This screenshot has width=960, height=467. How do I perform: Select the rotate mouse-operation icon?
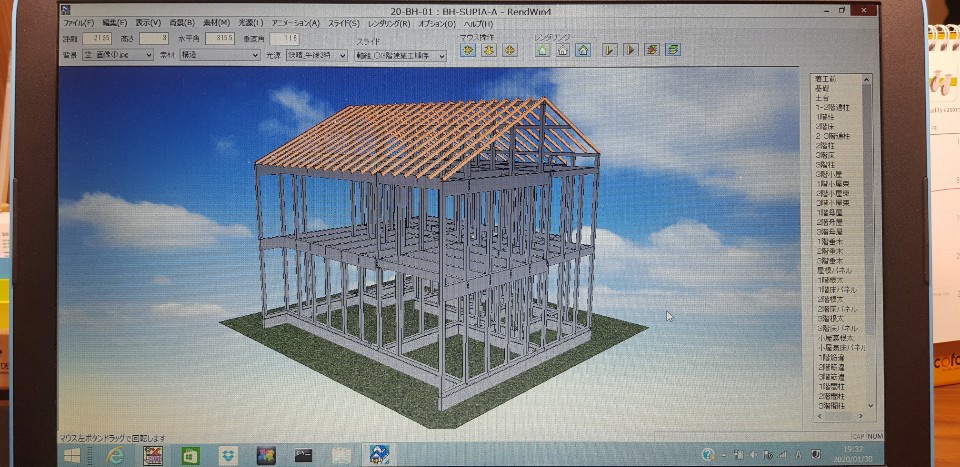coord(468,50)
